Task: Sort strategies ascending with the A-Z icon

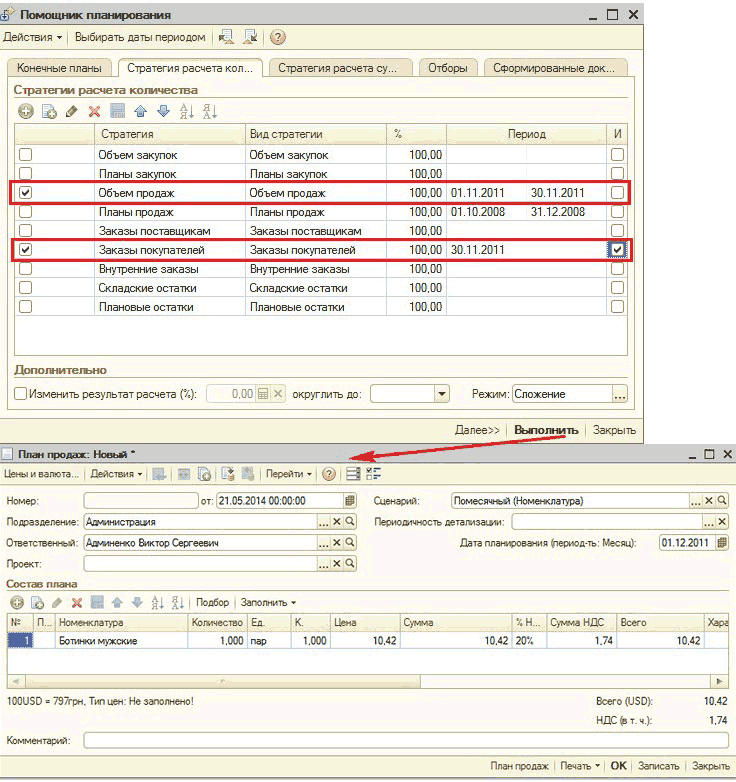Action: 187,112
